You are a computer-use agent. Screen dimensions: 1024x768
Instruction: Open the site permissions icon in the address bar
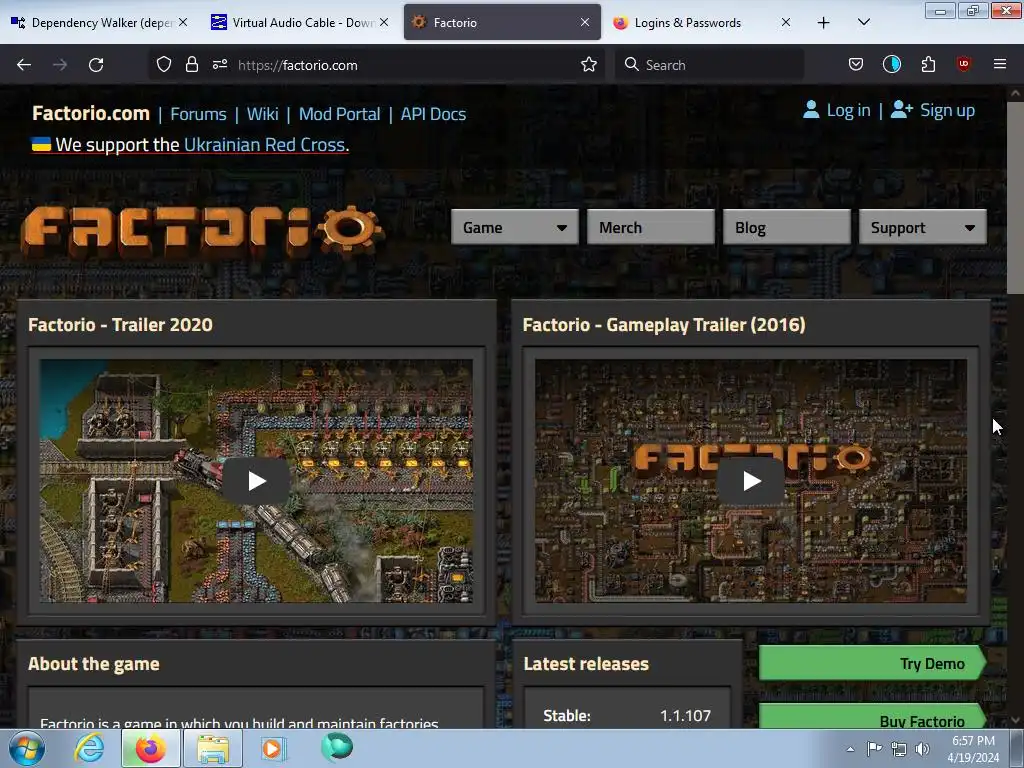(219, 65)
